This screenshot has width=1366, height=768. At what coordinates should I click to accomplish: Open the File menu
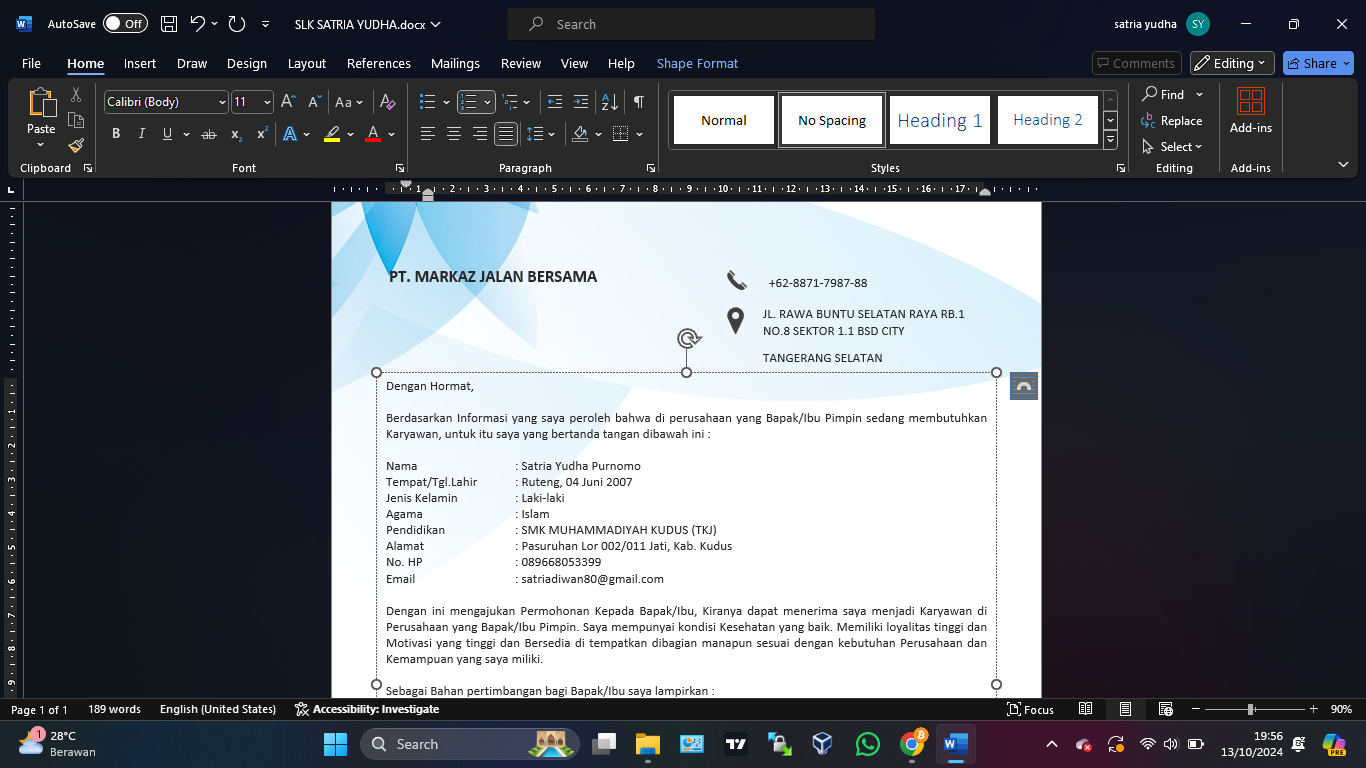pos(31,63)
